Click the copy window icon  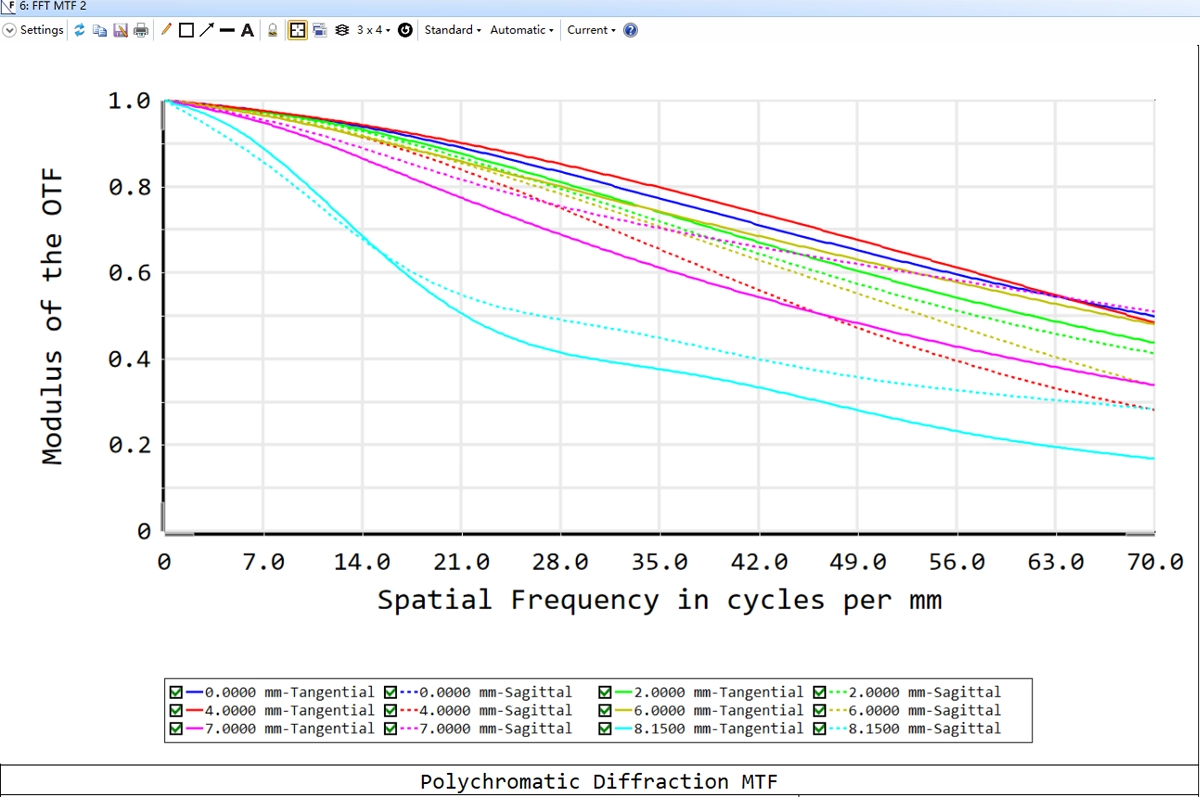(x=99, y=30)
